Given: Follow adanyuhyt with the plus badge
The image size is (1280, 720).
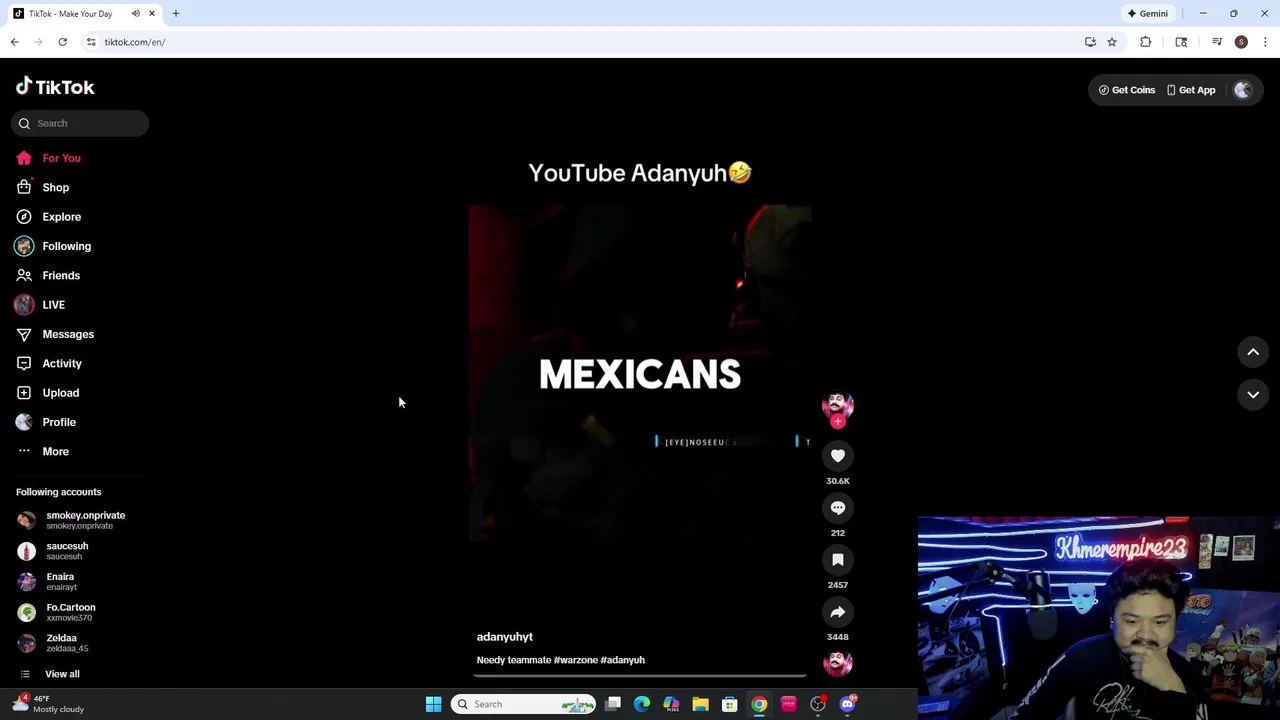Looking at the screenshot, I should tap(838, 422).
